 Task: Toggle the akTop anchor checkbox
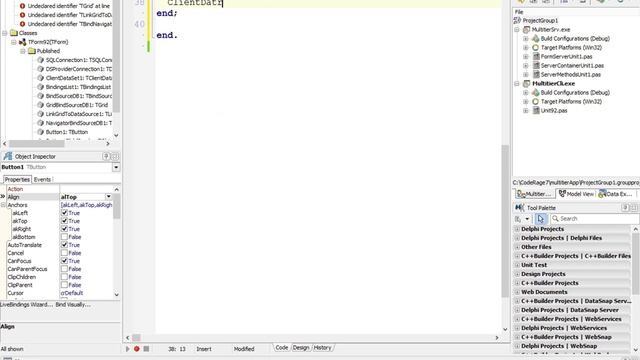[64, 221]
